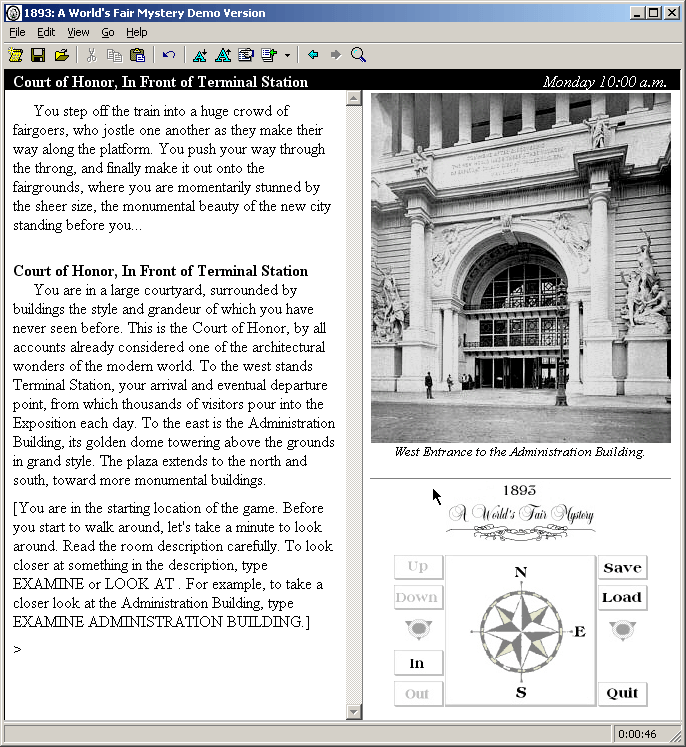Click the '1893 A World's Fair Mystery' logo
Image resolution: width=686 pixels, height=747 pixels.
[x=520, y=513]
